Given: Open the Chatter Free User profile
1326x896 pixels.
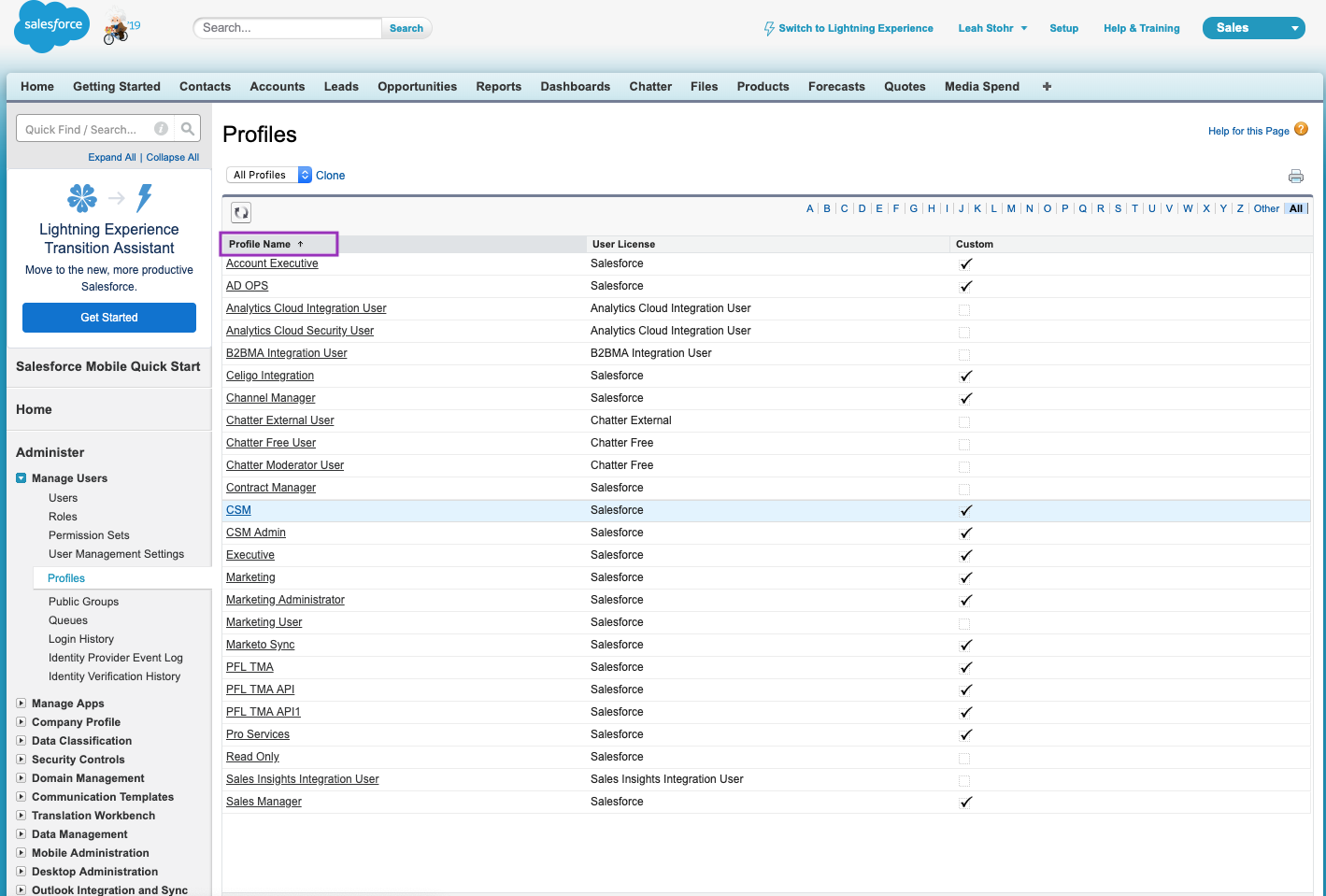Looking at the screenshot, I should click(271, 443).
